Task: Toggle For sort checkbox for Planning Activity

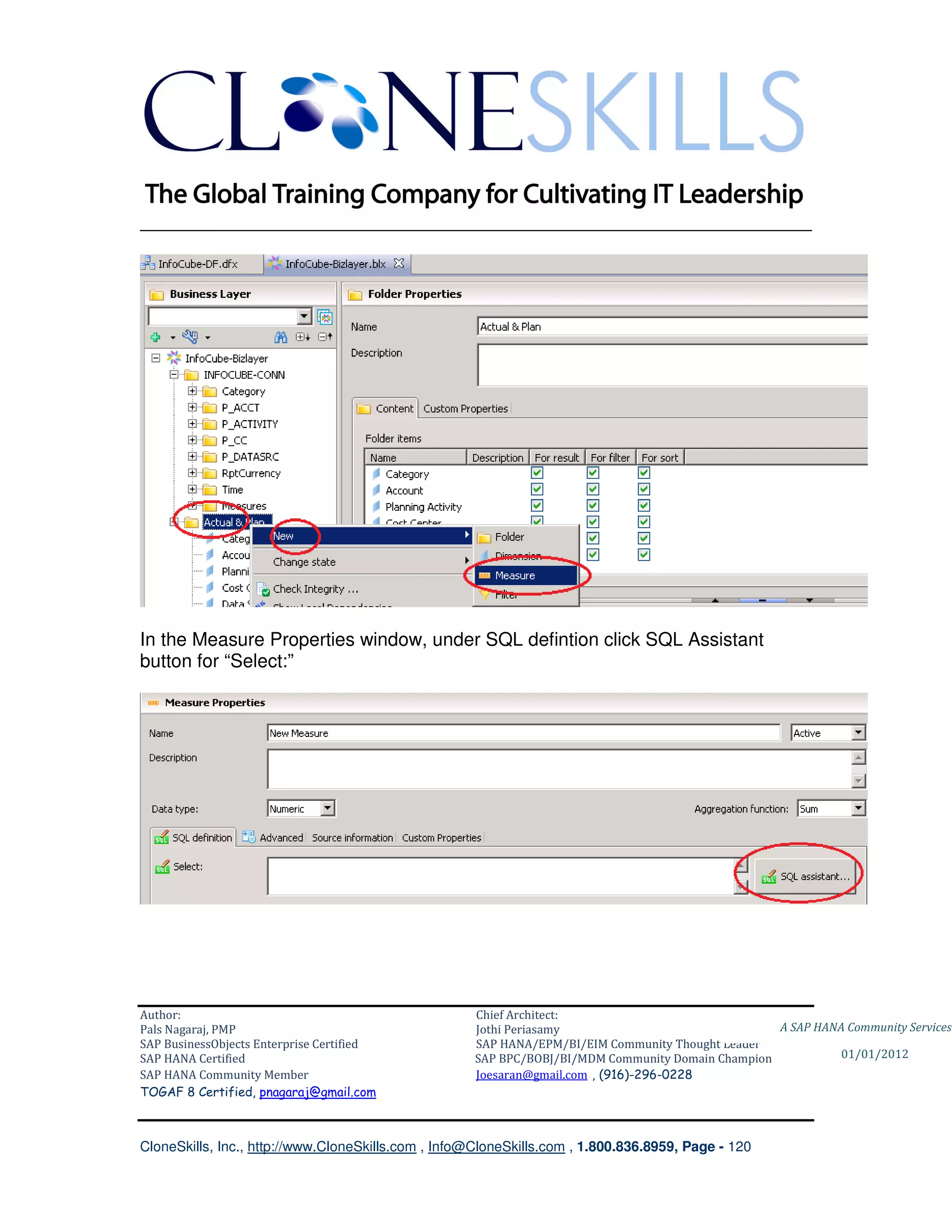Action: [643, 505]
